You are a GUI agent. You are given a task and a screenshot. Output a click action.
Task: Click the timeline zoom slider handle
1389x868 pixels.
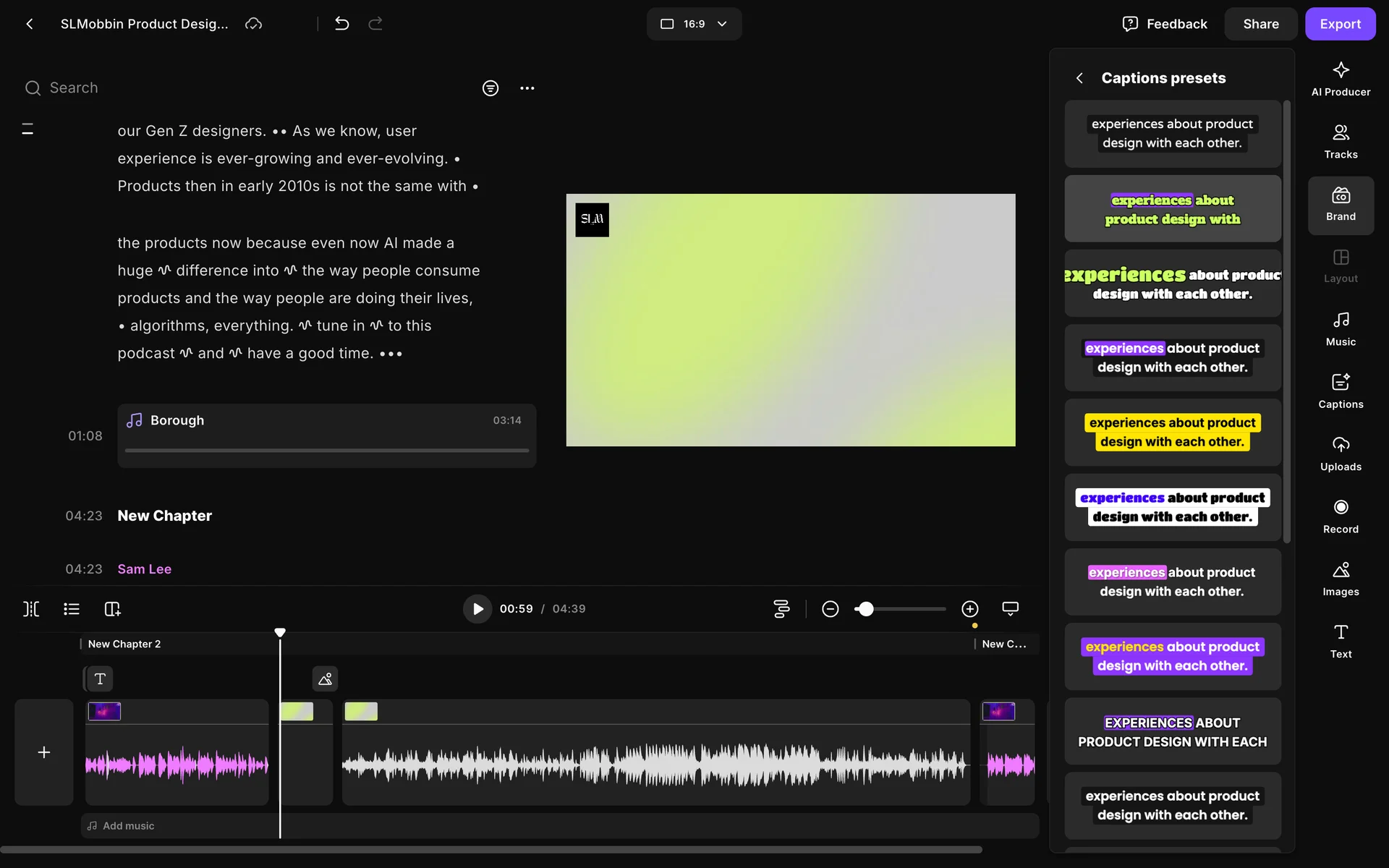pos(865,609)
